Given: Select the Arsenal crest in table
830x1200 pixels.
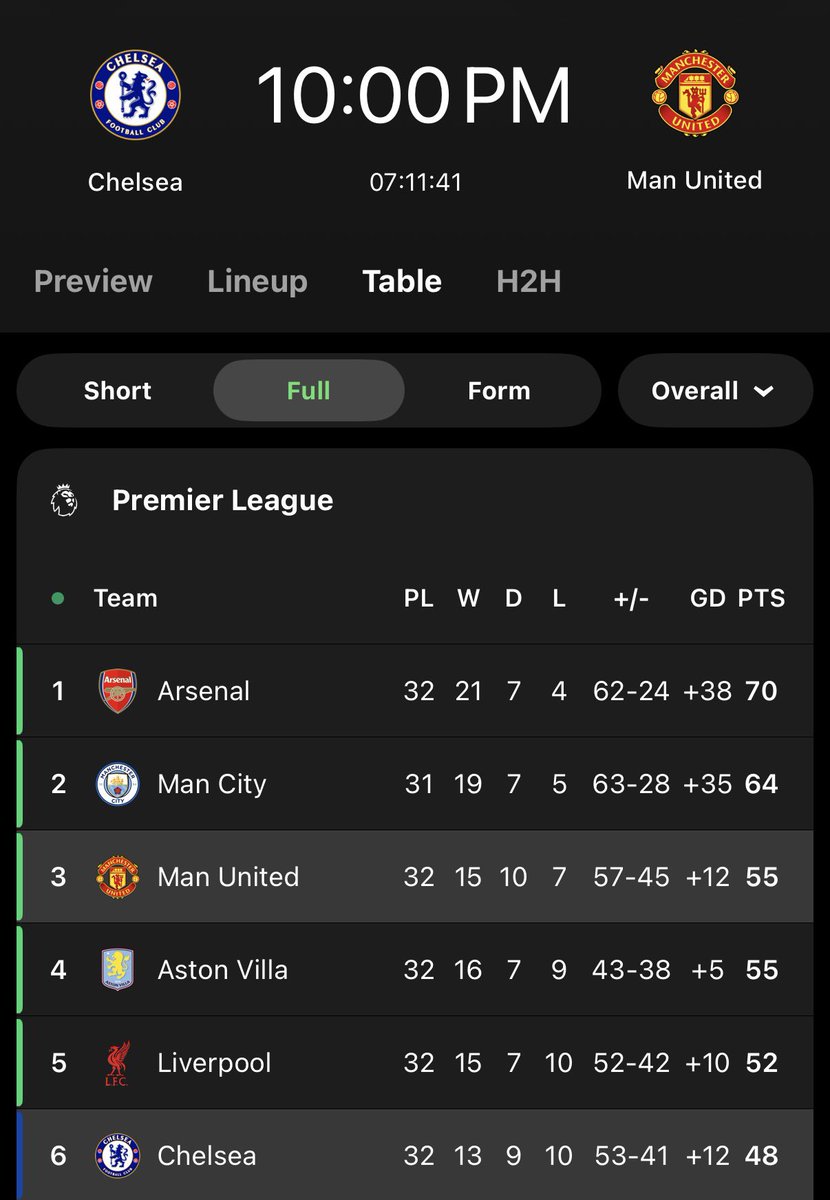Looking at the screenshot, I should (x=117, y=691).
